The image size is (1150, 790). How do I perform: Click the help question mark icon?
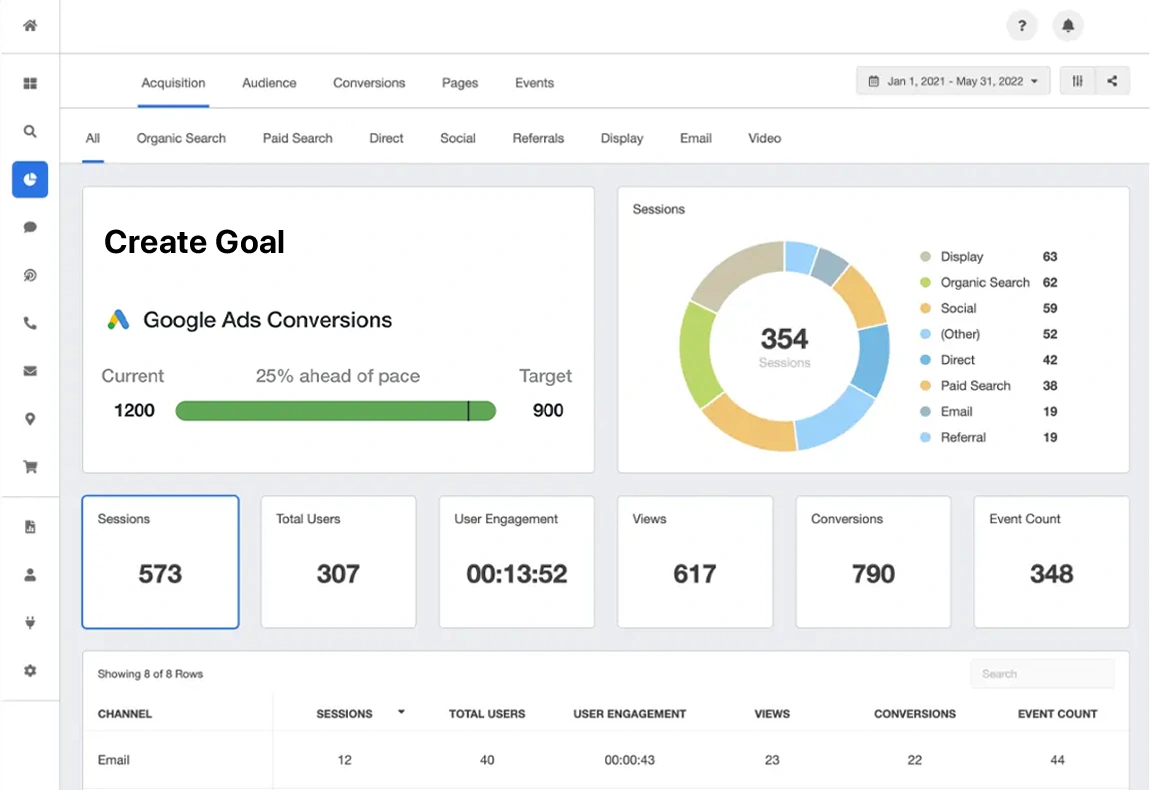click(1022, 25)
